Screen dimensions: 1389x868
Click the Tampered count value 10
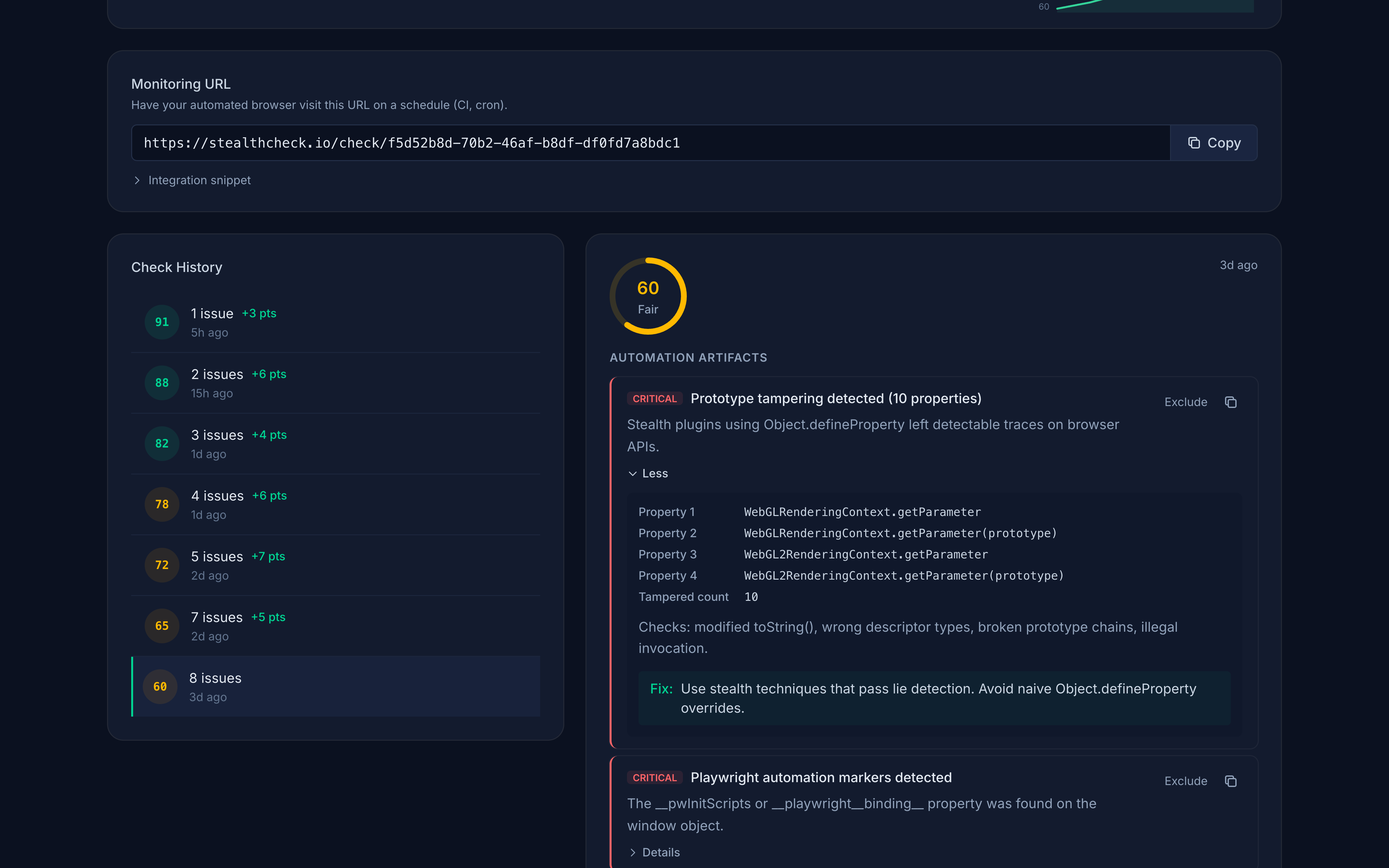(x=751, y=597)
